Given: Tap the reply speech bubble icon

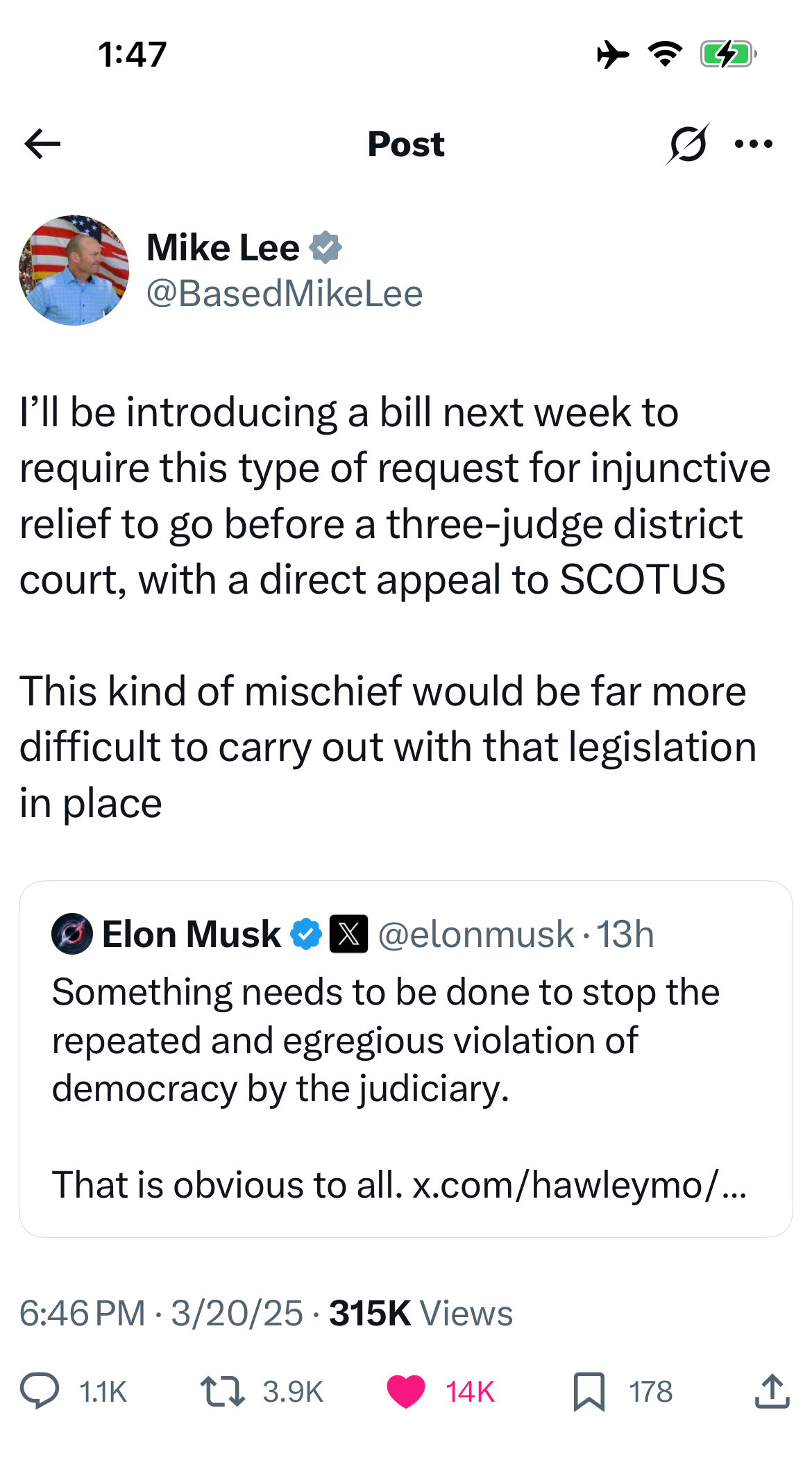Looking at the screenshot, I should 40,1391.
